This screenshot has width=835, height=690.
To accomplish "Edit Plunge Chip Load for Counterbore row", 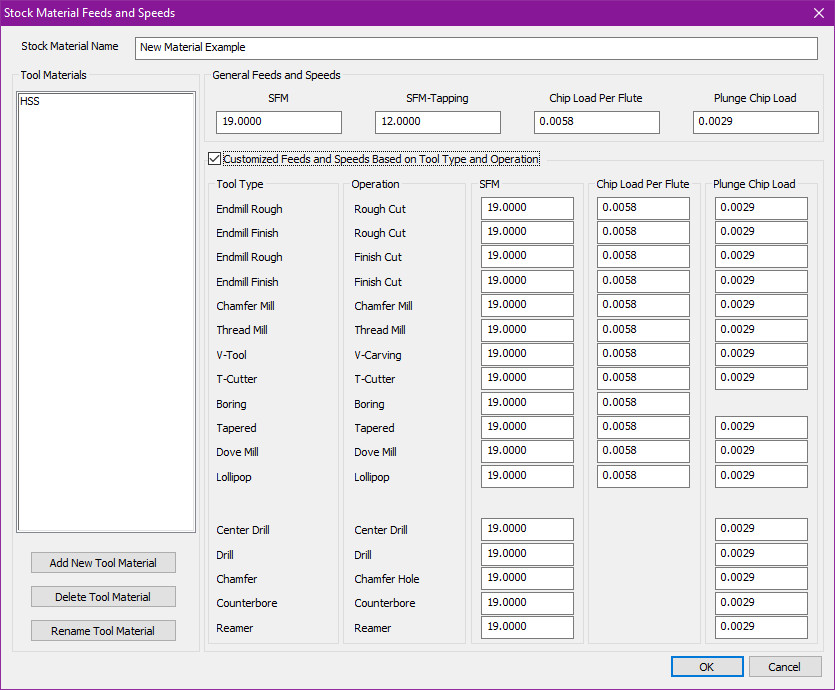I will (x=761, y=602).
